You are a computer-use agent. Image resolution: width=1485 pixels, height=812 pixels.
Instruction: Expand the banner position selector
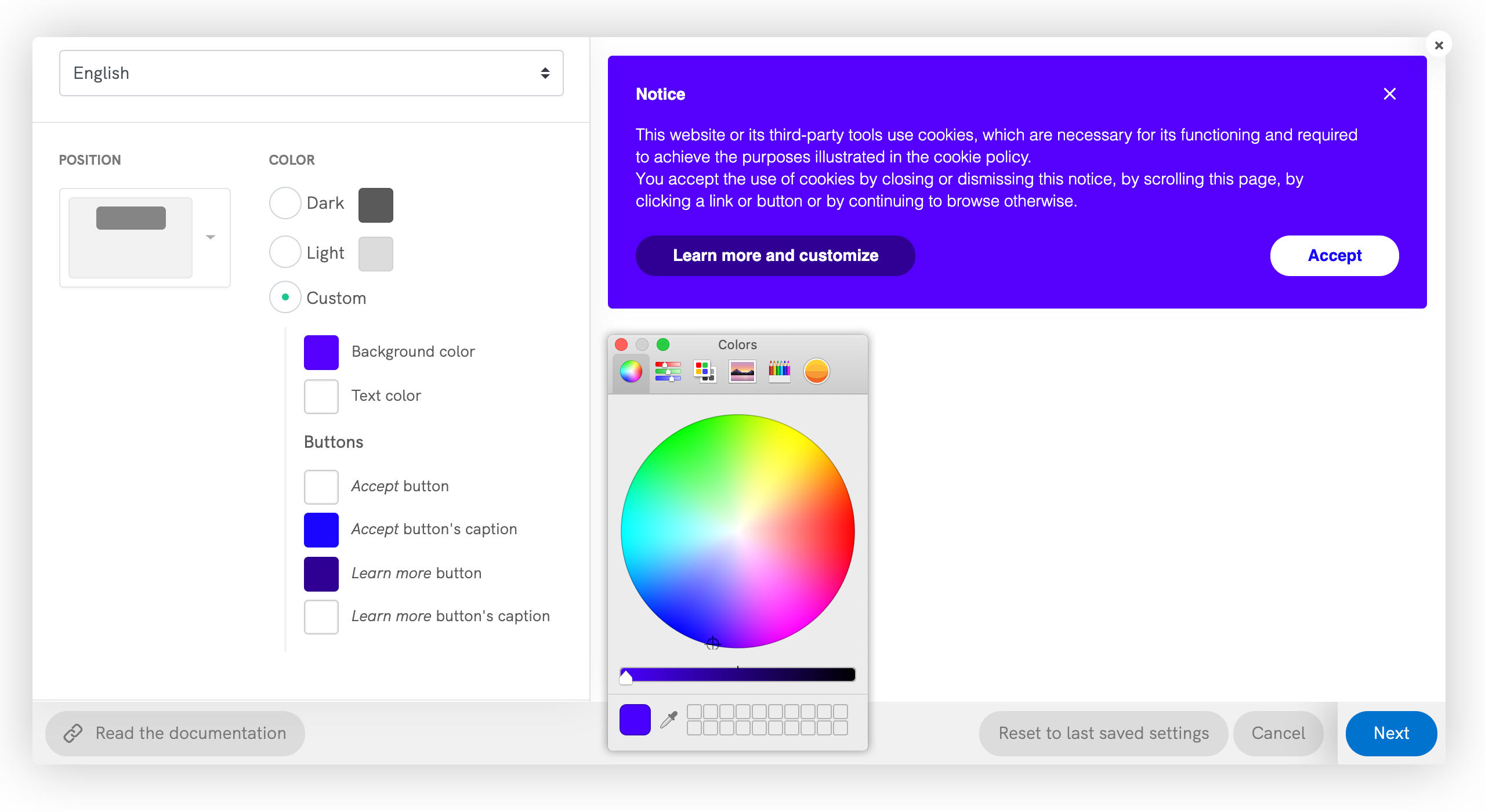coord(210,237)
